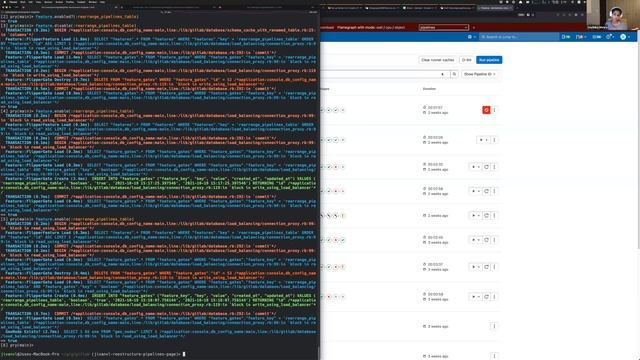The width and height of the screenshot is (640, 360).
Task: Click the blue Run pipeline button
Action: [489, 60]
